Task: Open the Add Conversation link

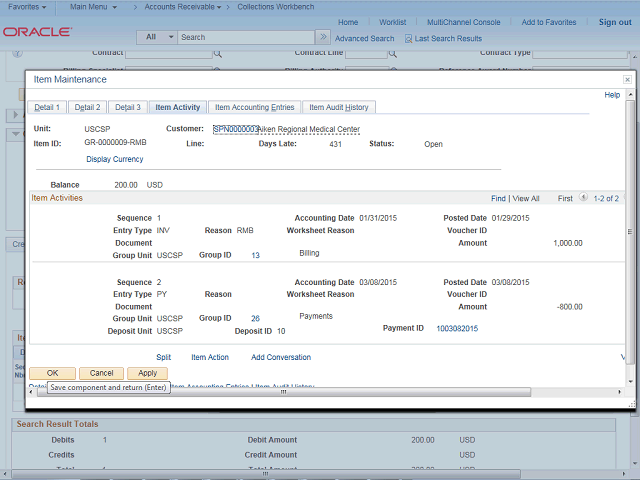Action: (280, 357)
